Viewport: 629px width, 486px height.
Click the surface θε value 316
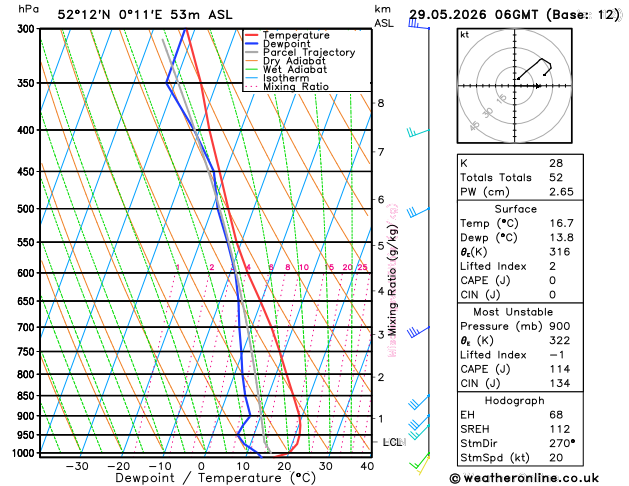pyautogui.click(x=560, y=251)
